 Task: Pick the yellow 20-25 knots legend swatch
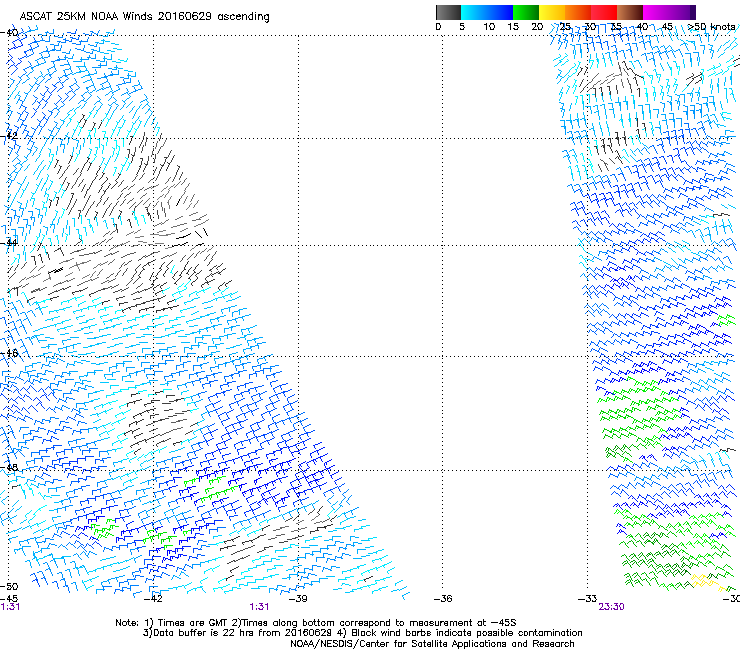(x=552, y=12)
